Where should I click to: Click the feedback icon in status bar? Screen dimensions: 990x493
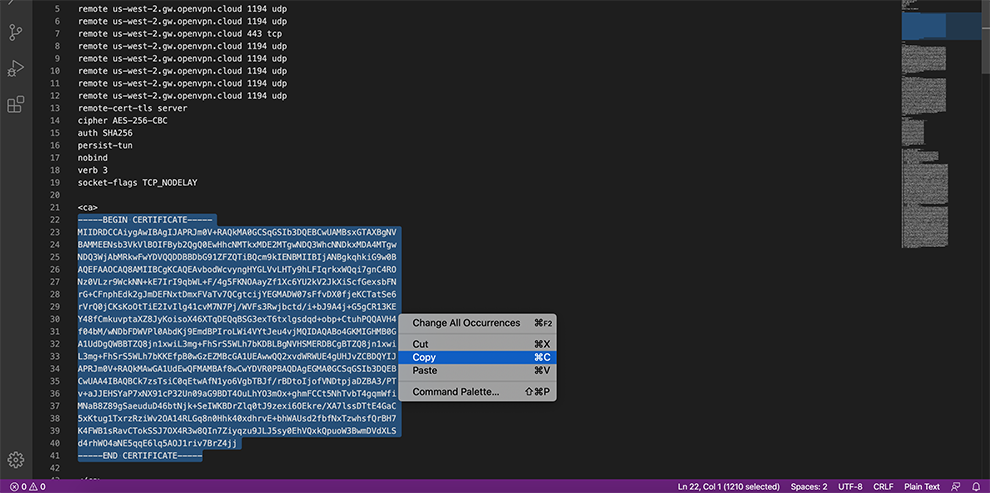(955, 486)
